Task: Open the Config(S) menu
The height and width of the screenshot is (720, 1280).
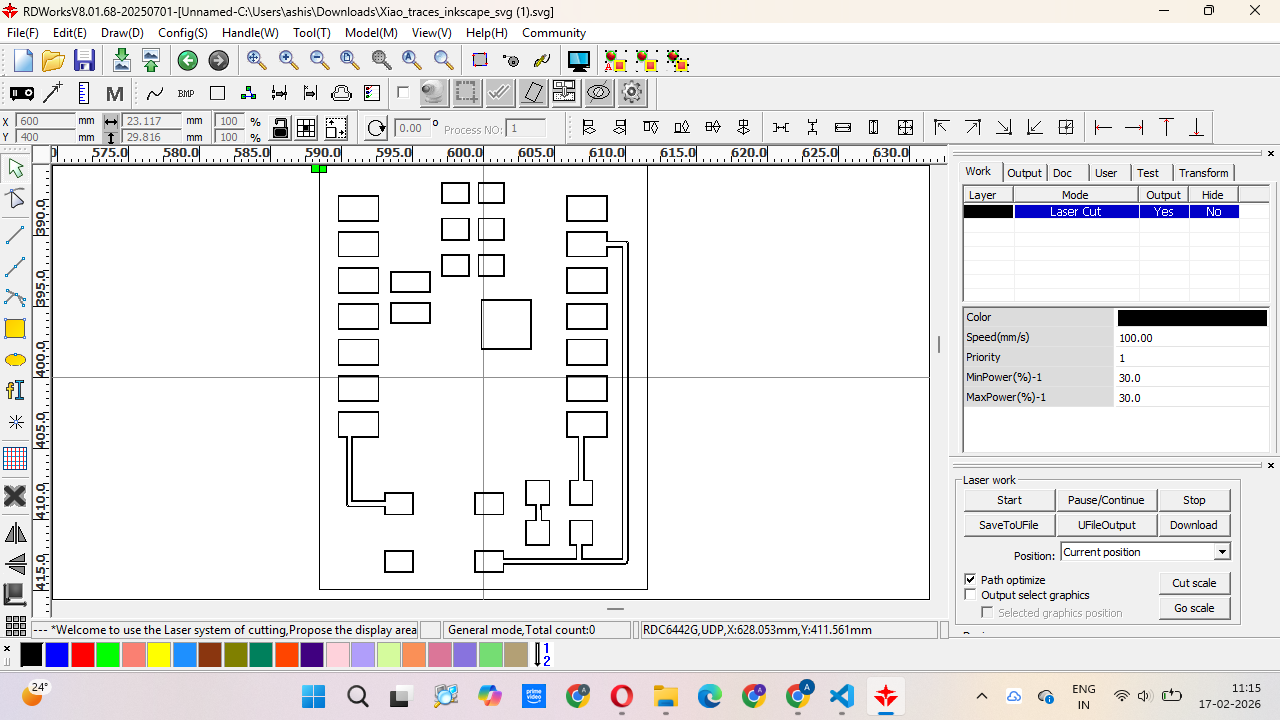Action: [183, 33]
